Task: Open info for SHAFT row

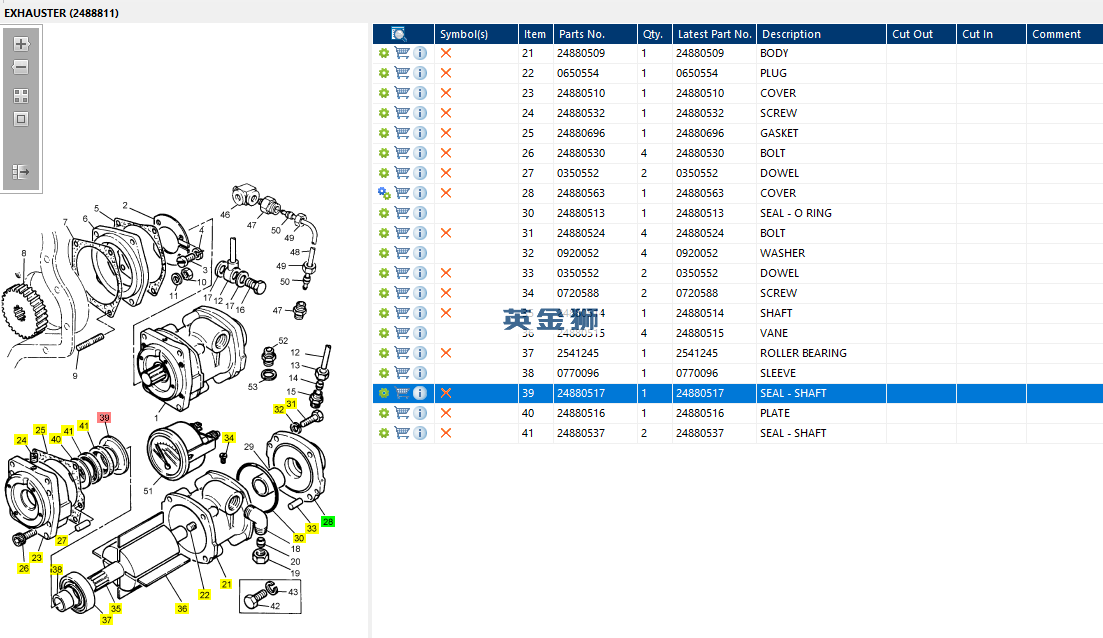Action: (x=420, y=313)
